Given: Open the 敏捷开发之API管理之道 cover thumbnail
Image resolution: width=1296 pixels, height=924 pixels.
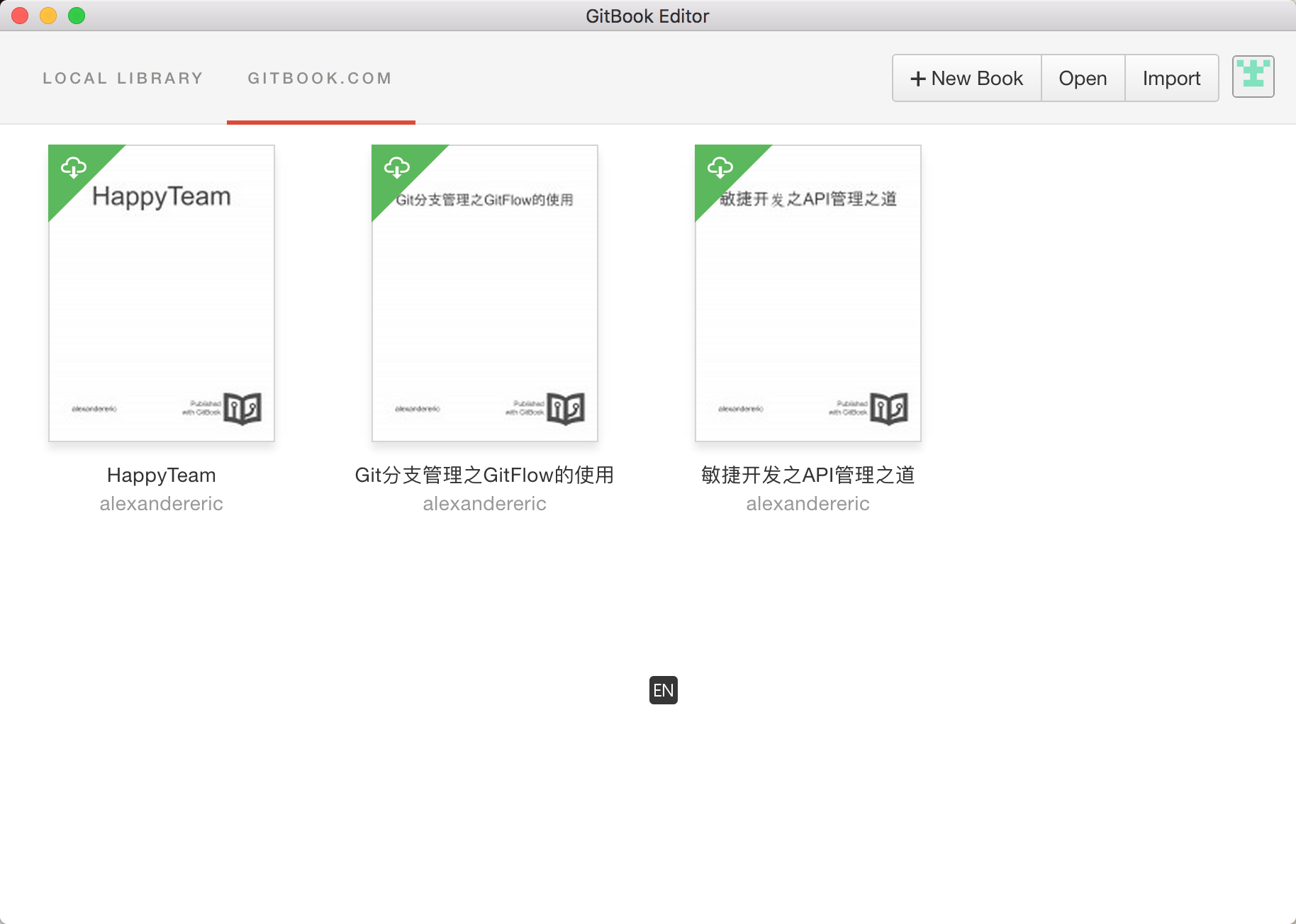Looking at the screenshot, I should pyautogui.click(x=808, y=293).
